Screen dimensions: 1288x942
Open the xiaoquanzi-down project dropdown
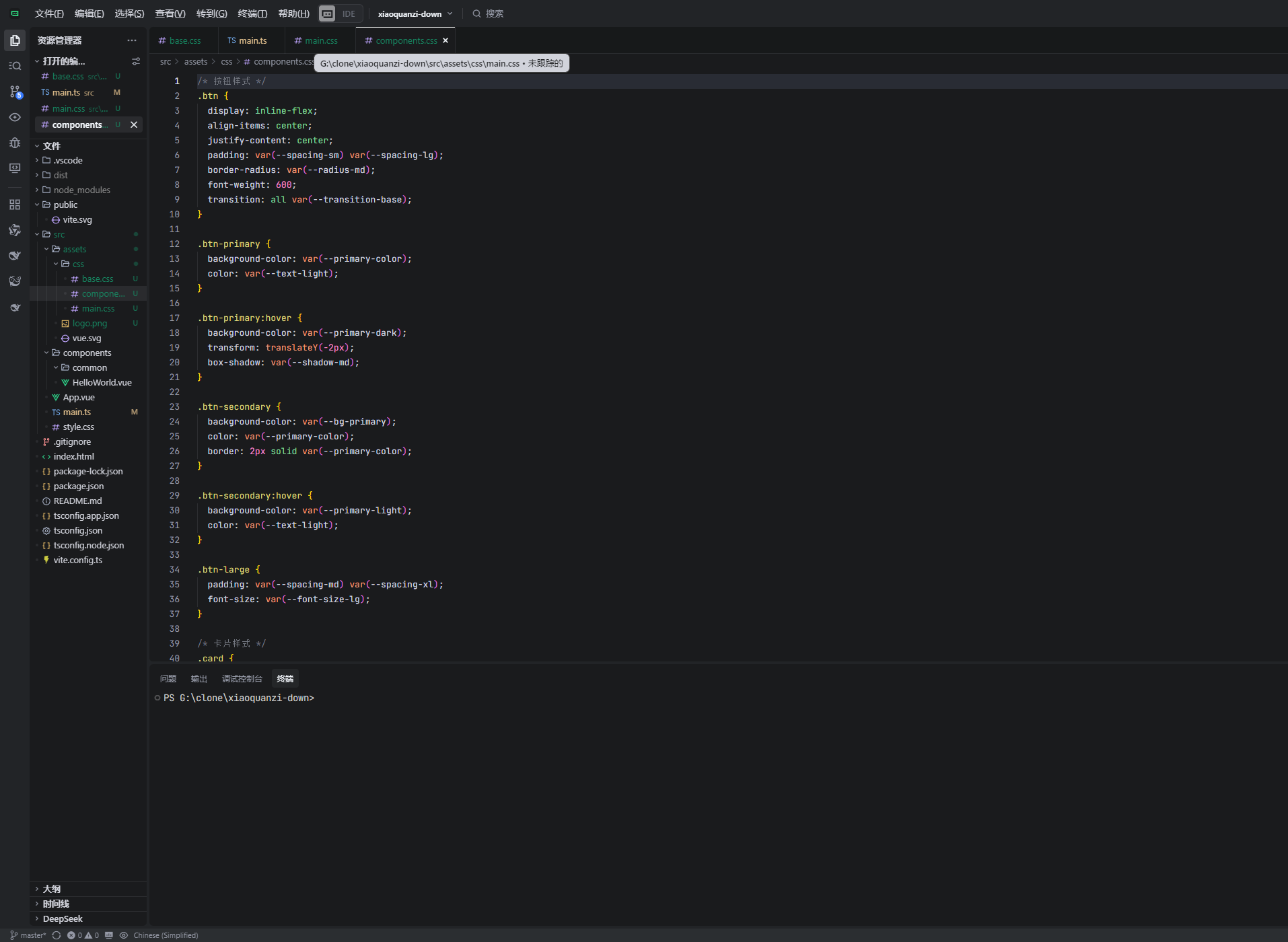(x=415, y=13)
